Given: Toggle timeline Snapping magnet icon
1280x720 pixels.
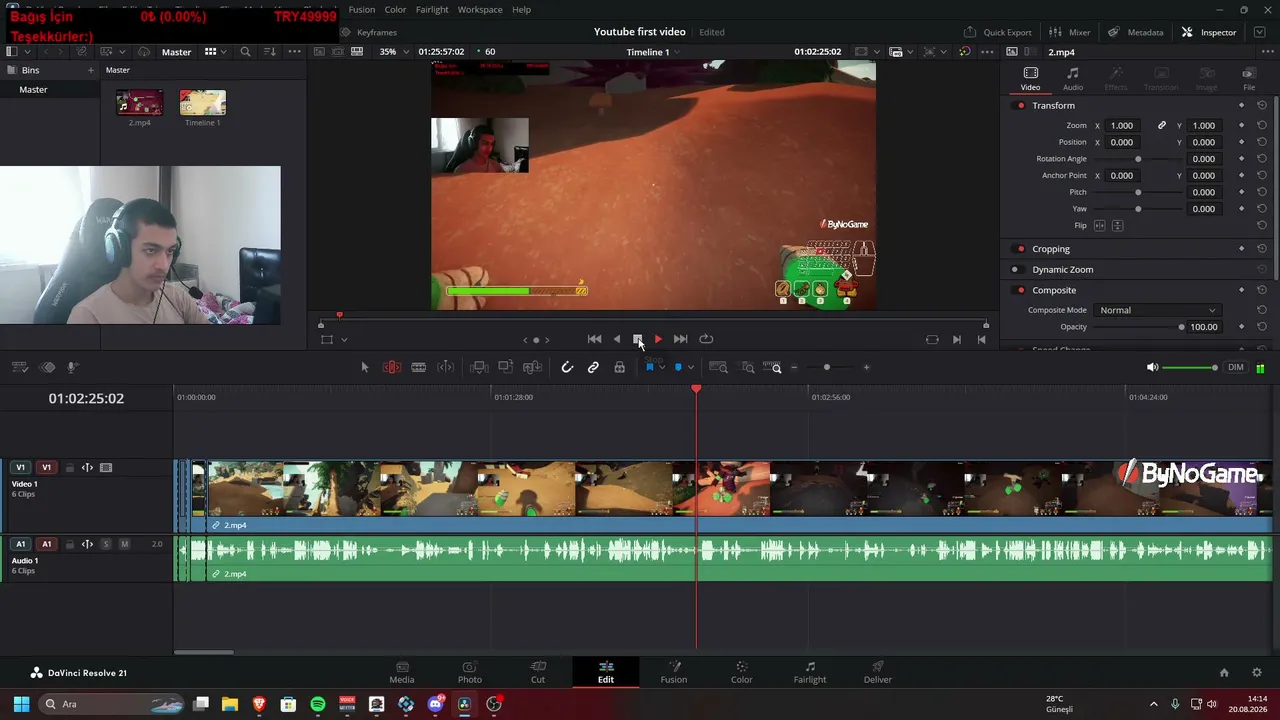Looking at the screenshot, I should tap(567, 368).
